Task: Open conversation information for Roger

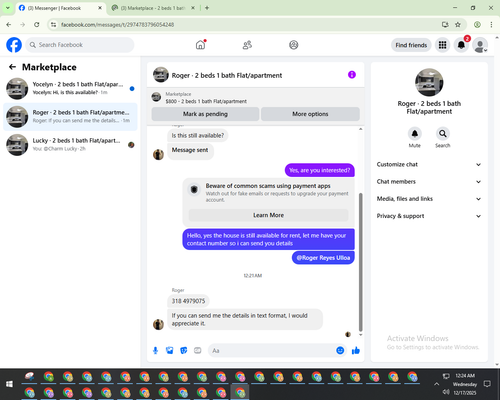Action: [352, 75]
